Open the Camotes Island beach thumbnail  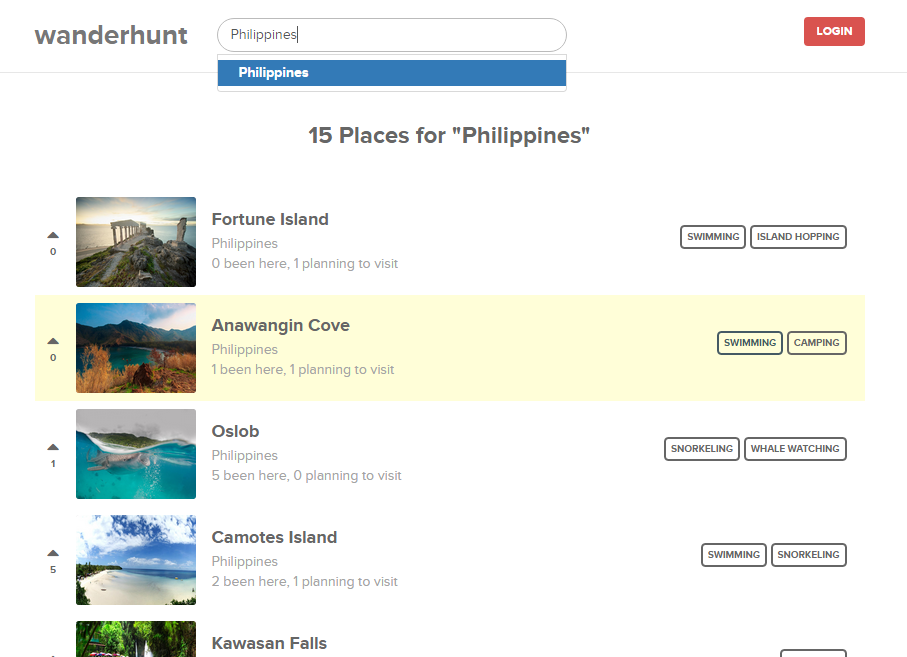click(x=136, y=559)
